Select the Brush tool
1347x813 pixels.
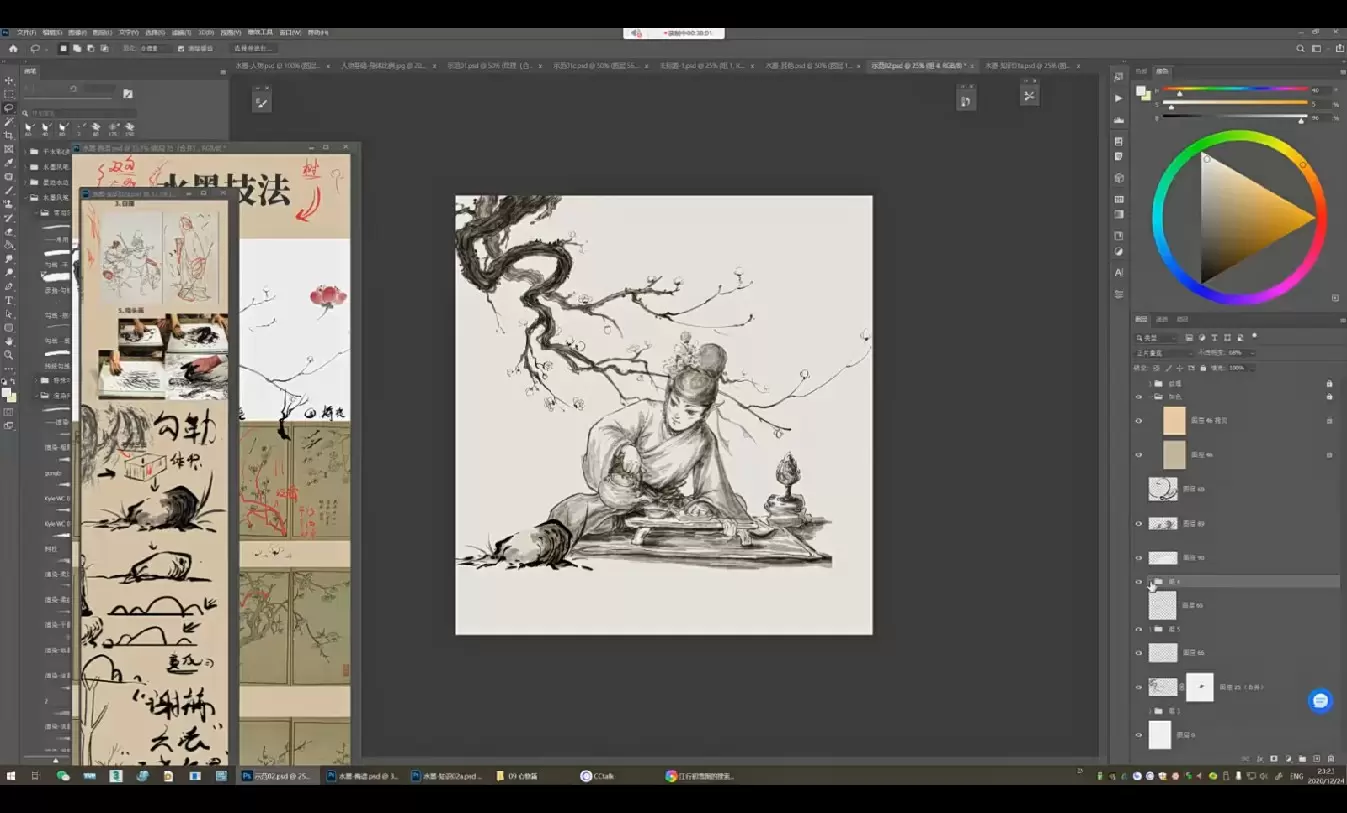9,190
